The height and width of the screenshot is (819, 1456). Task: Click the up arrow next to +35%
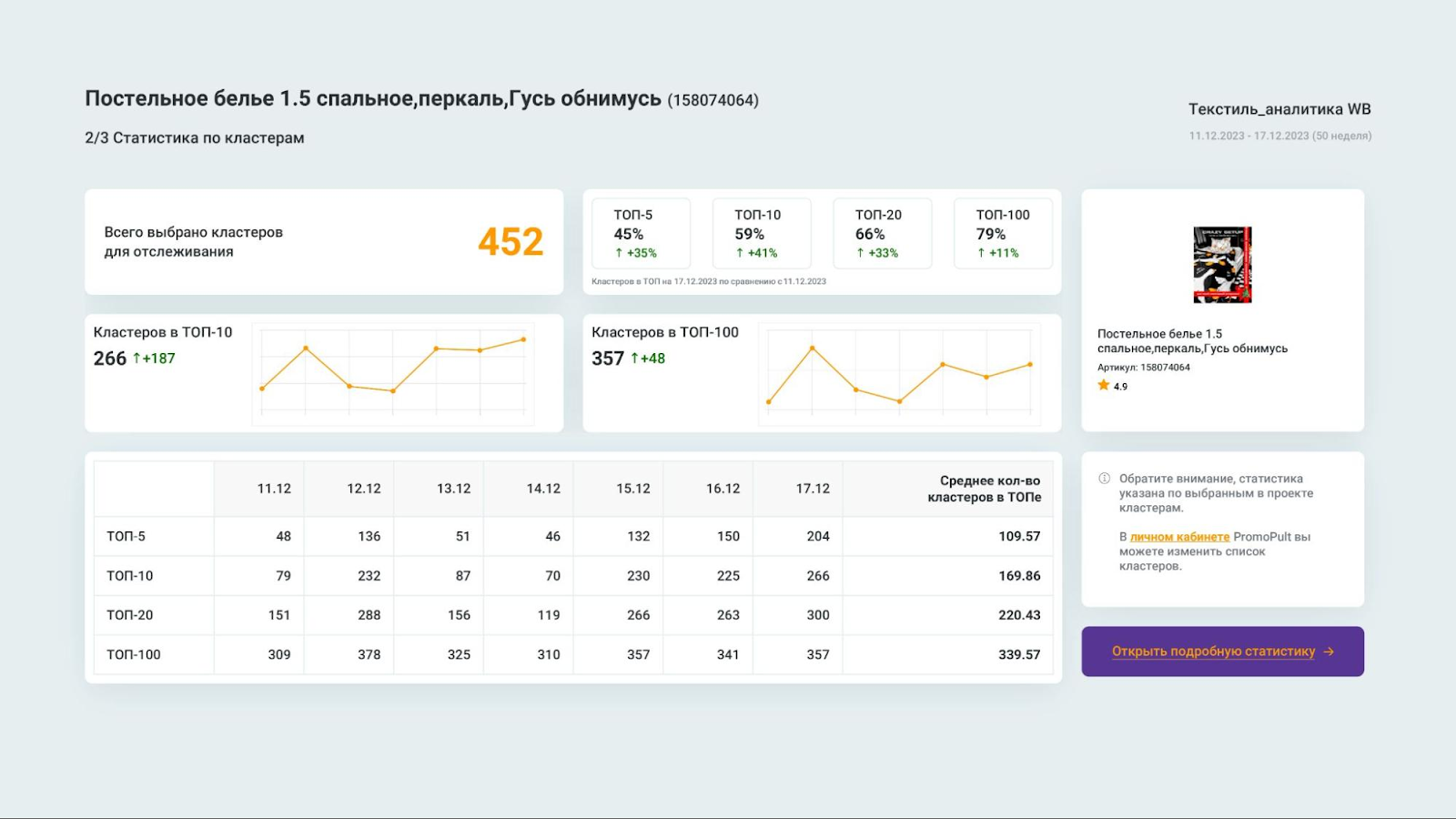[x=619, y=253]
